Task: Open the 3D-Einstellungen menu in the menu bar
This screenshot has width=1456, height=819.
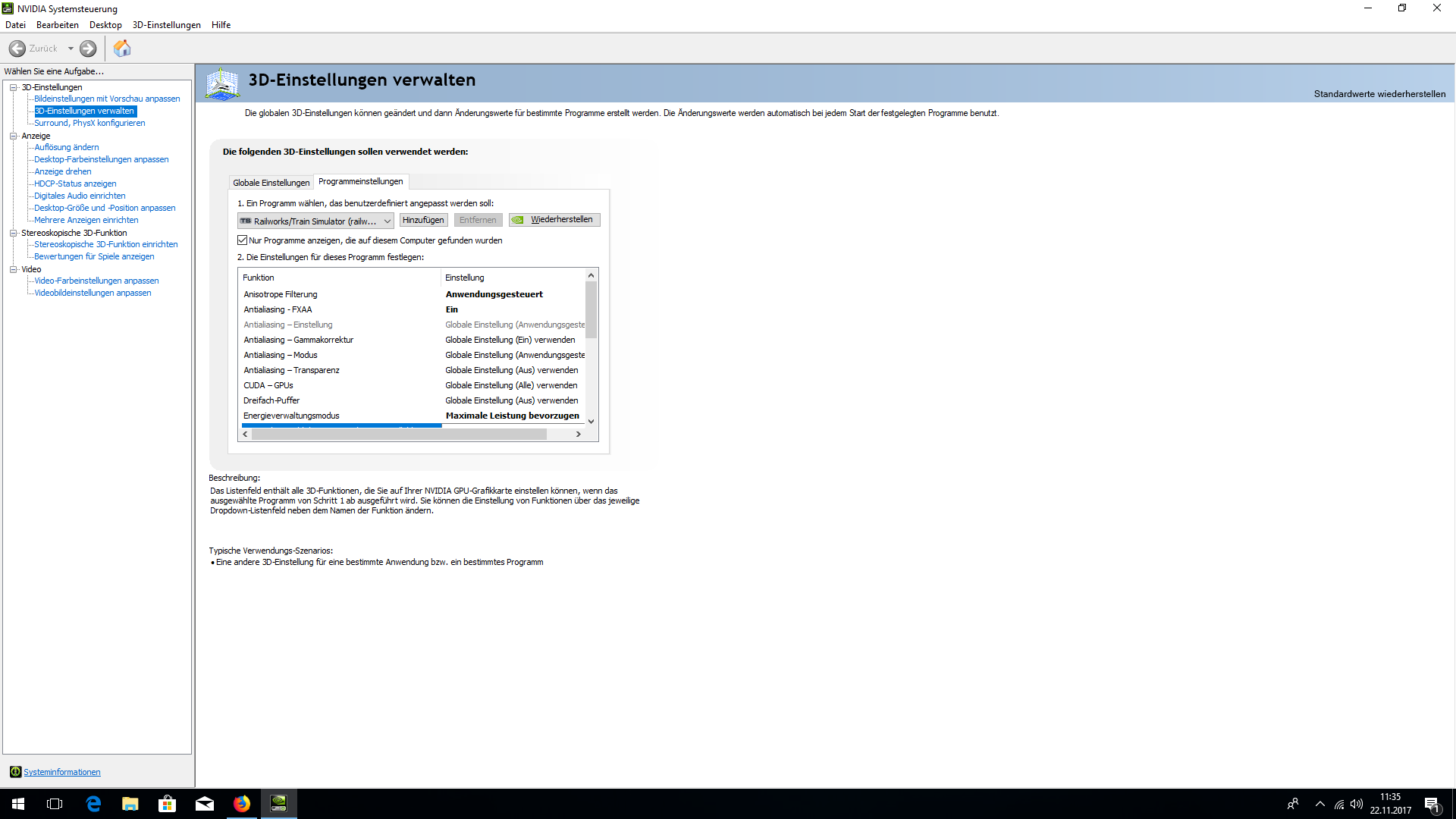Action: click(x=166, y=25)
